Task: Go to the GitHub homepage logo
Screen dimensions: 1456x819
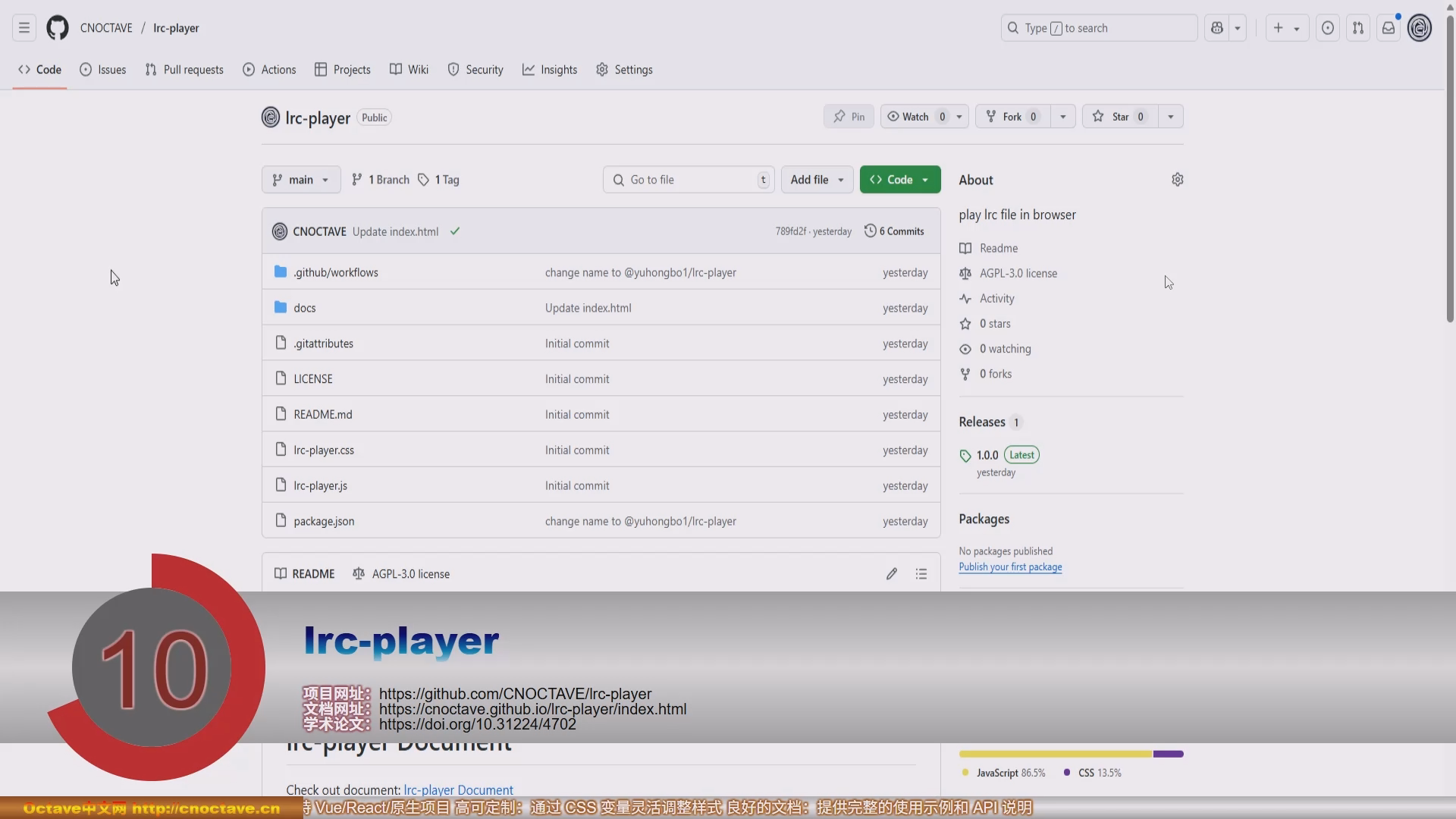Action: pyautogui.click(x=58, y=28)
